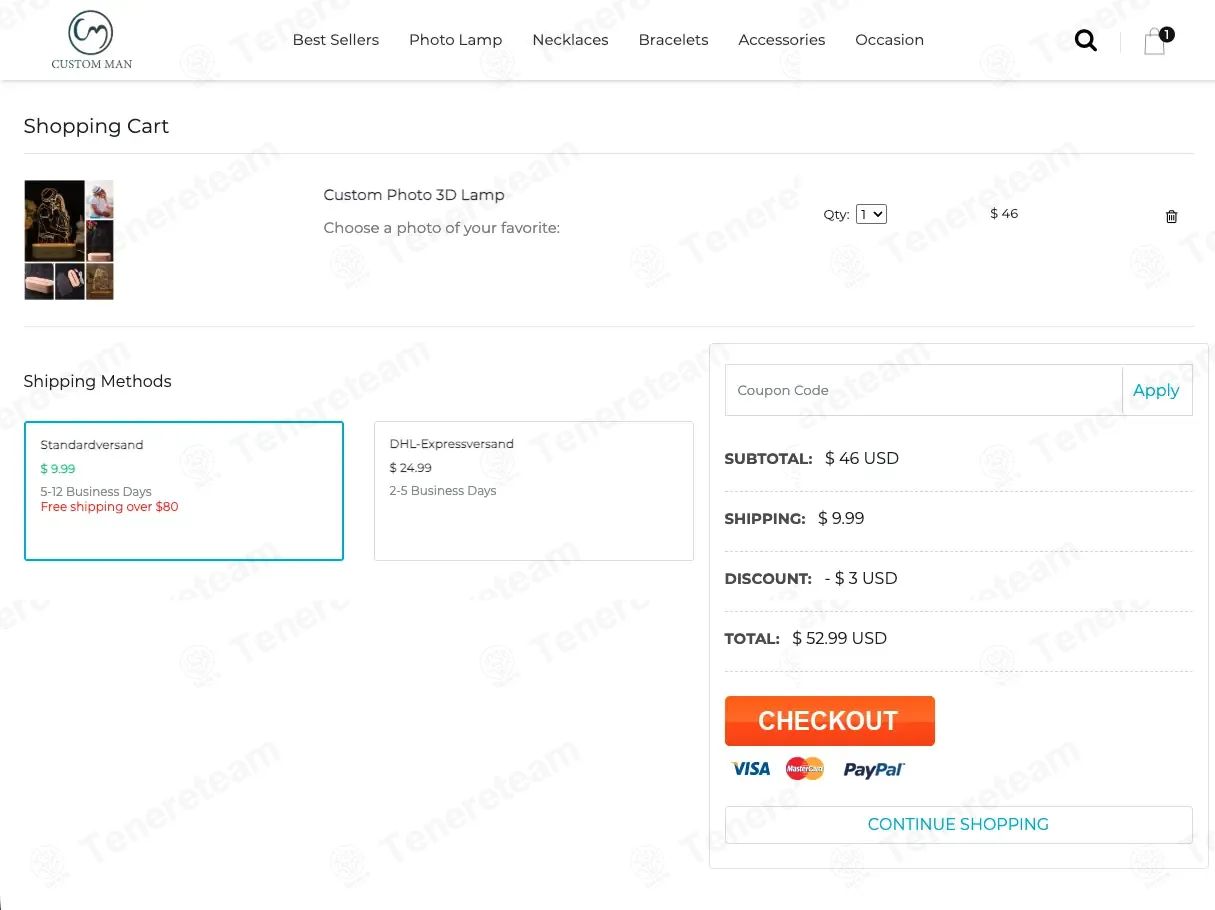Apply the coupon code
The height and width of the screenshot is (910, 1215).
1156,390
